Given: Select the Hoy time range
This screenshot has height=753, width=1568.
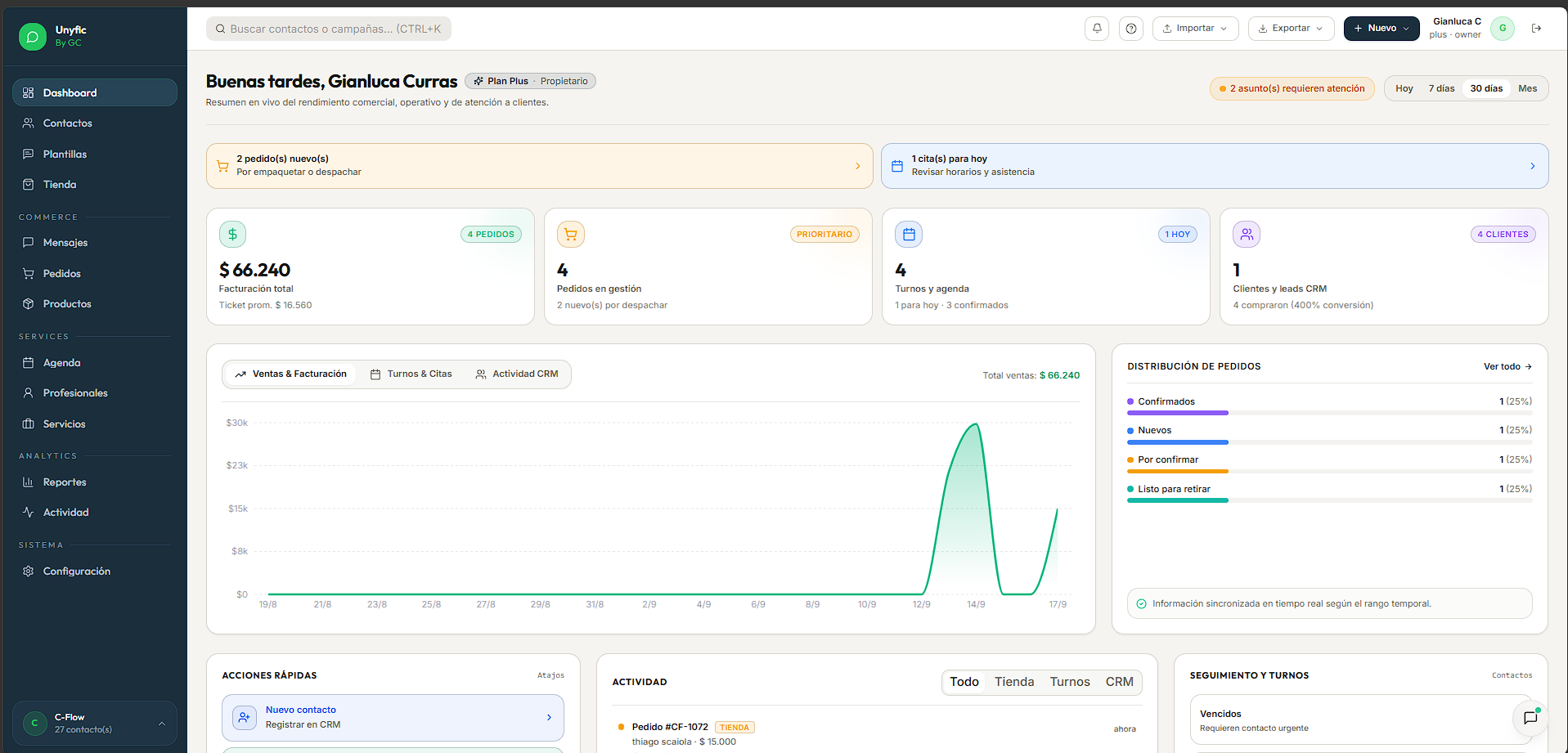Looking at the screenshot, I should pyautogui.click(x=1404, y=88).
